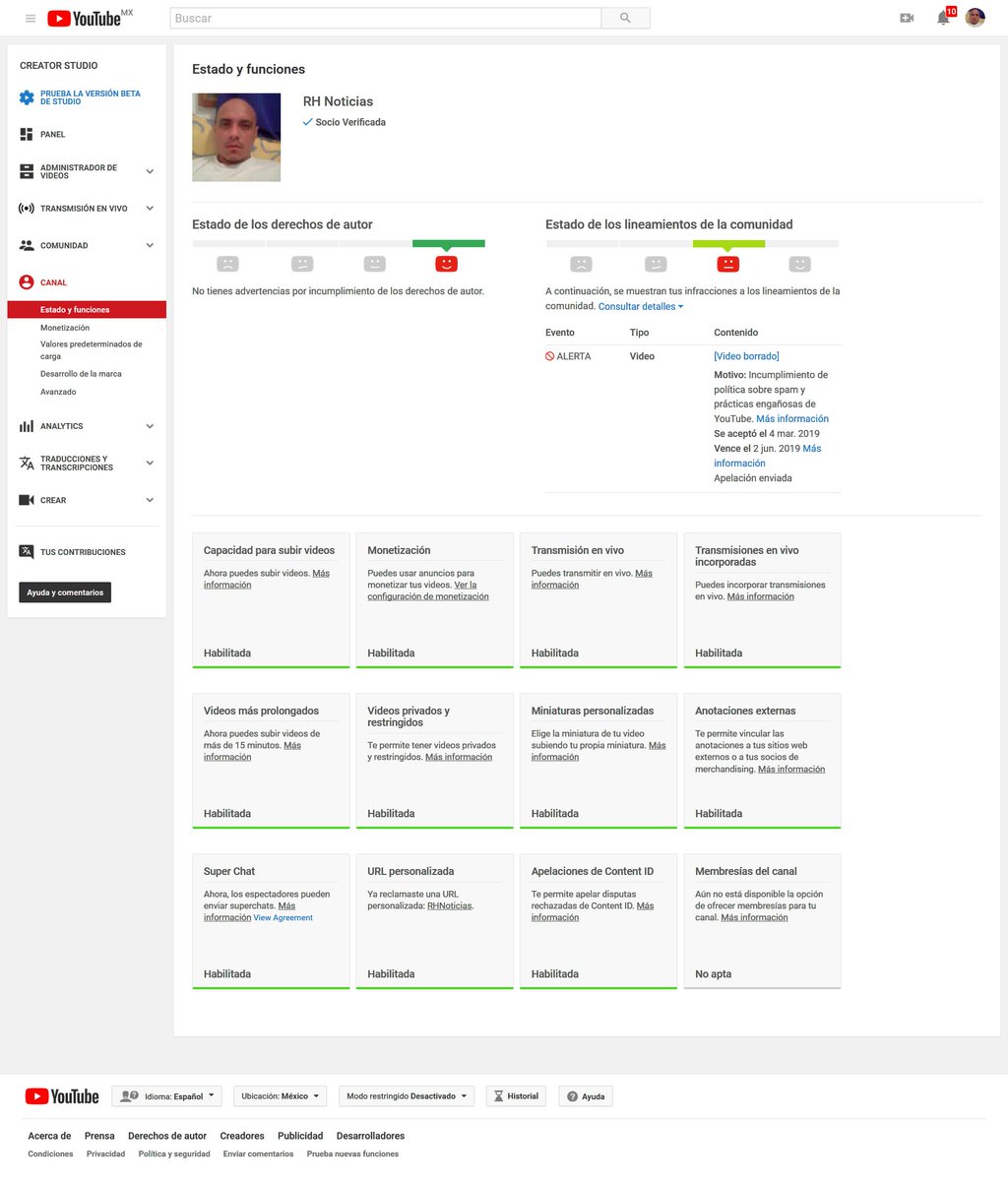Click the Panel dashboard icon

click(x=27, y=134)
